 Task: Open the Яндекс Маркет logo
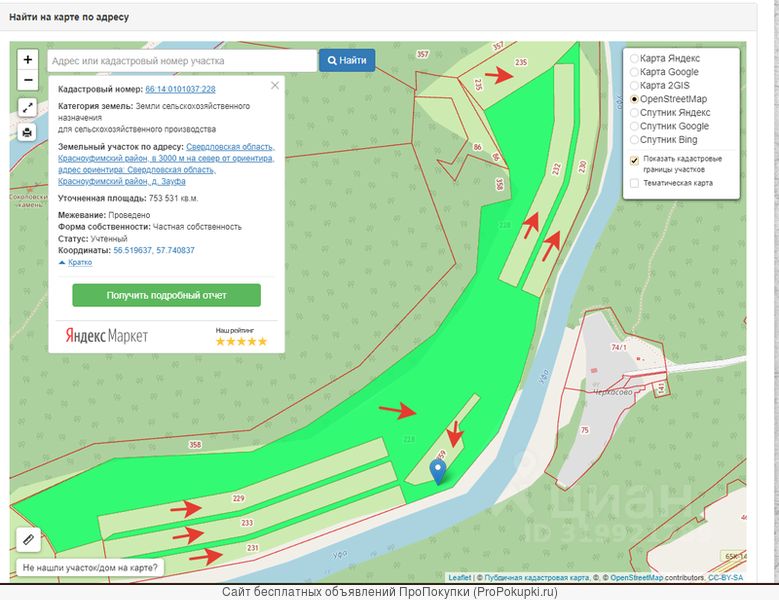coord(106,336)
